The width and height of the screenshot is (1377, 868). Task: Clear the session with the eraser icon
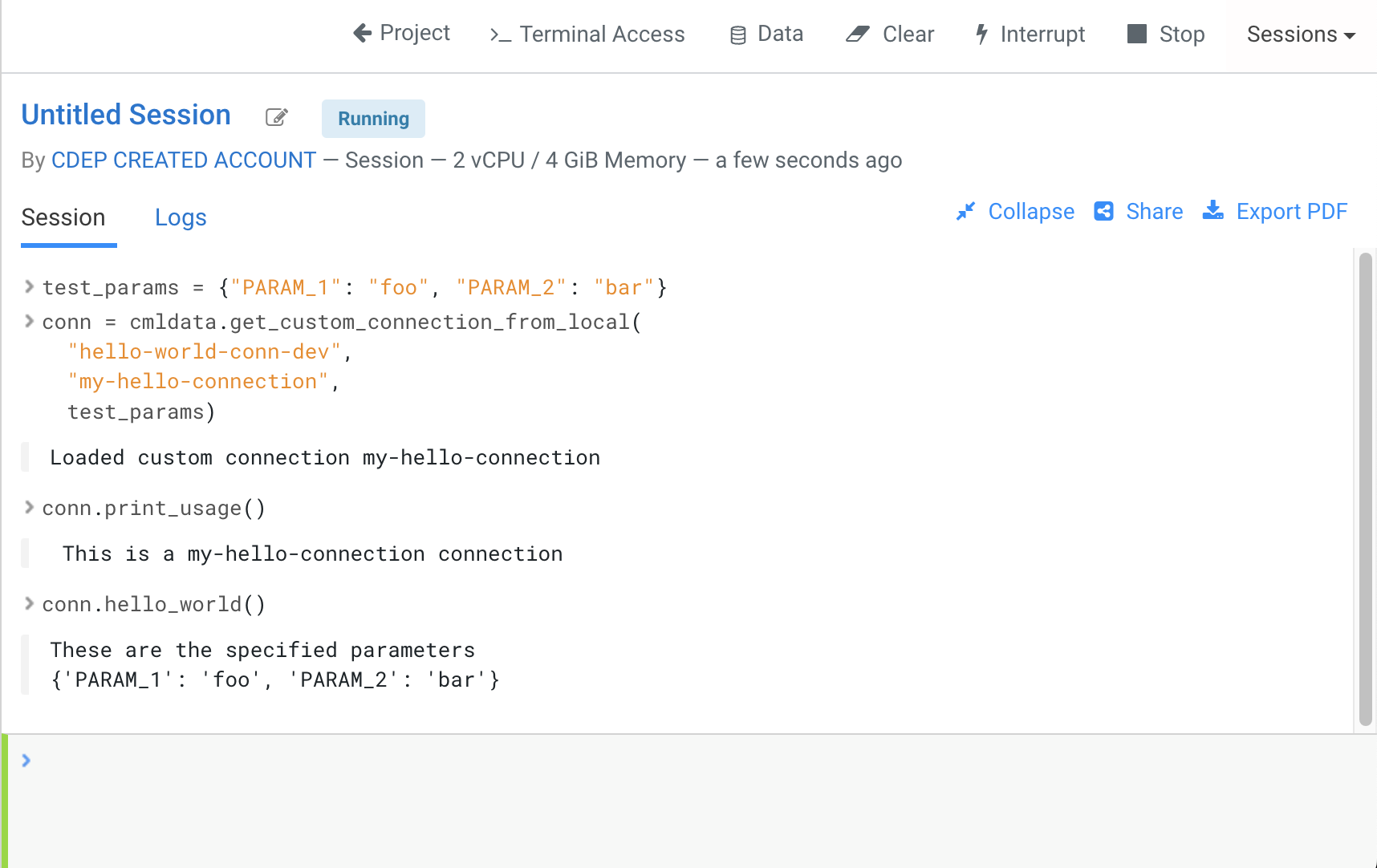[858, 34]
